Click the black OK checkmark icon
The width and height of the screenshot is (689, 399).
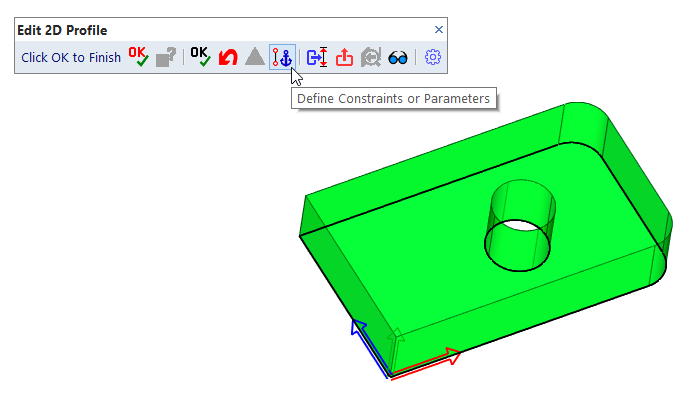point(200,57)
